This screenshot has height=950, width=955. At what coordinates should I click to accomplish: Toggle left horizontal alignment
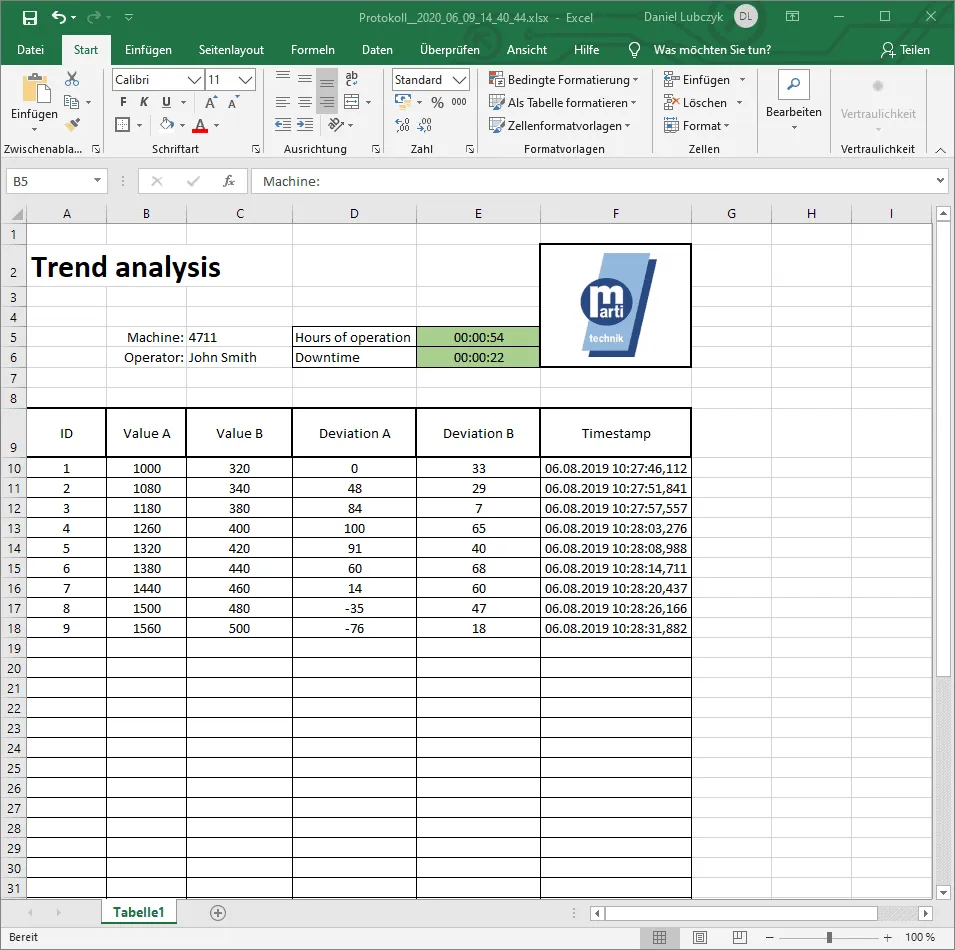tap(283, 102)
